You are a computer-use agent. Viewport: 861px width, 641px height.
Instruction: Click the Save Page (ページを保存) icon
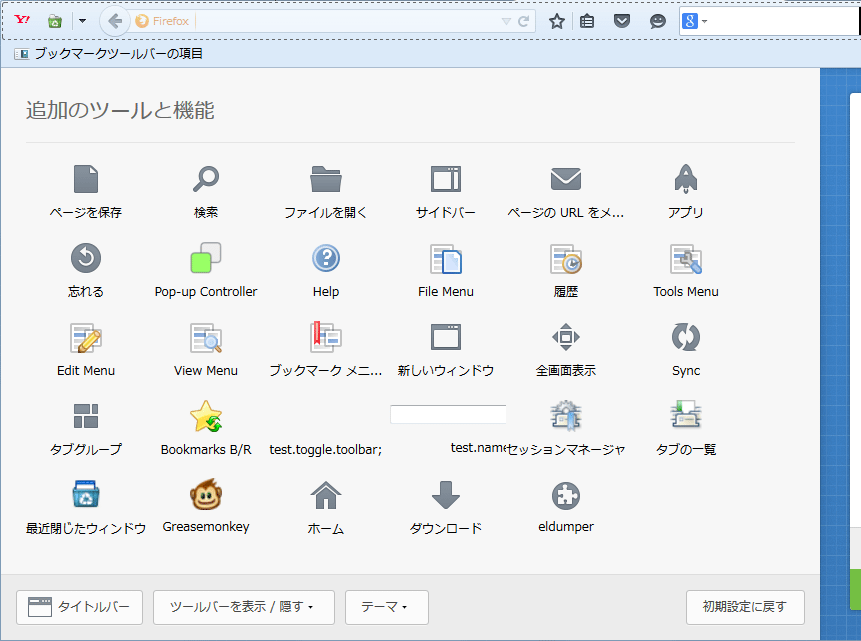[86, 179]
